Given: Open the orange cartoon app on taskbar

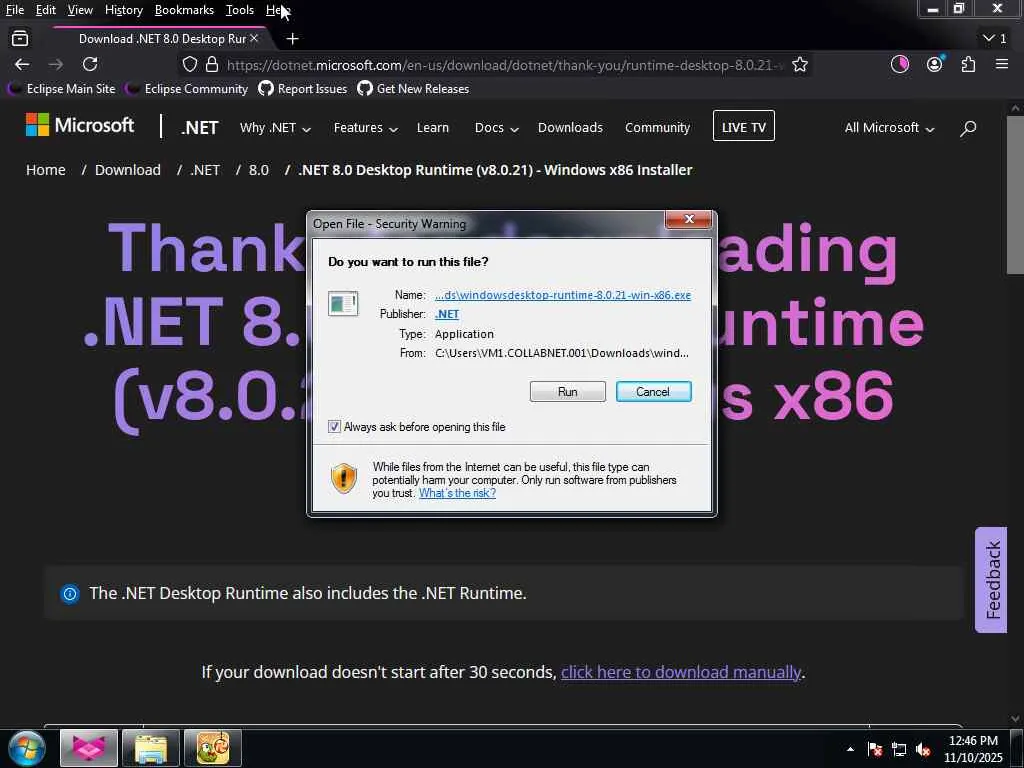Looking at the screenshot, I should click(213, 748).
